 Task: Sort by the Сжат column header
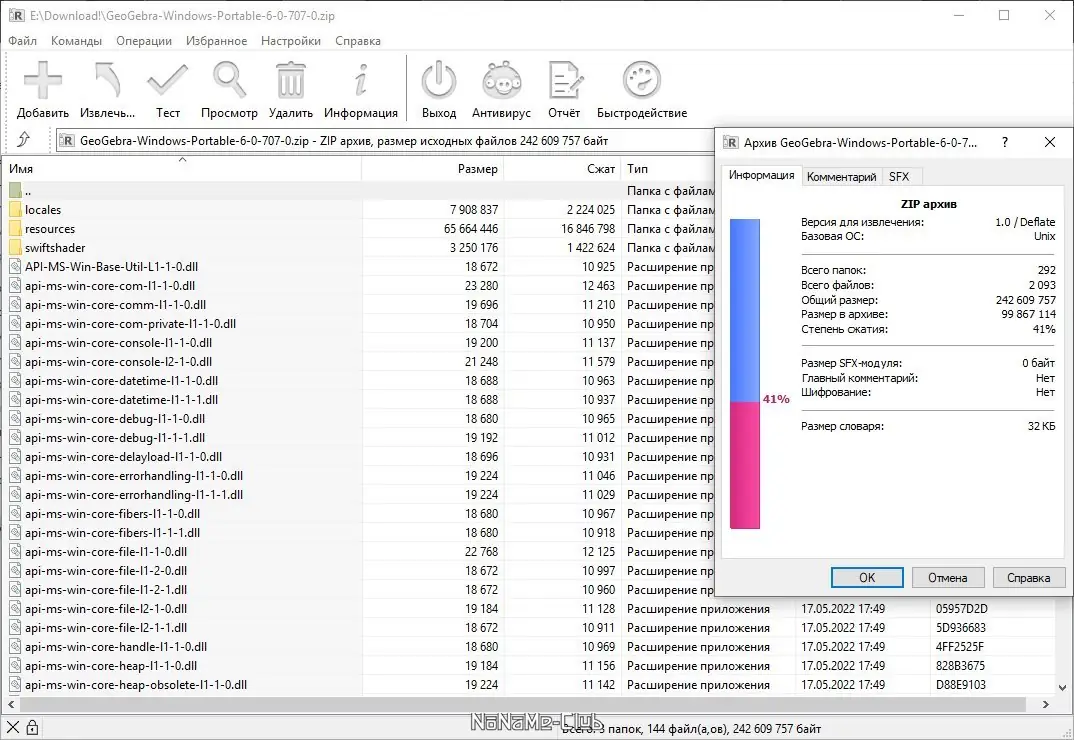(x=562, y=169)
